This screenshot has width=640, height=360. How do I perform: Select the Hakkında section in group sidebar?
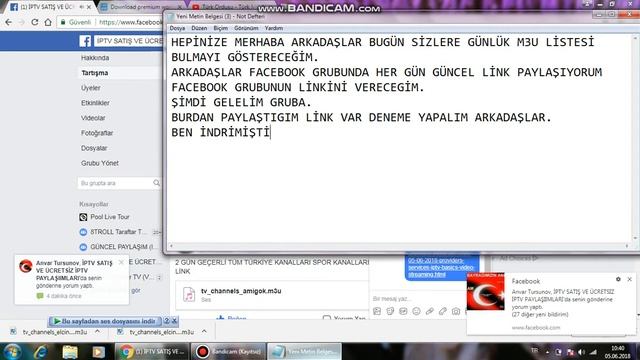[x=95, y=58]
